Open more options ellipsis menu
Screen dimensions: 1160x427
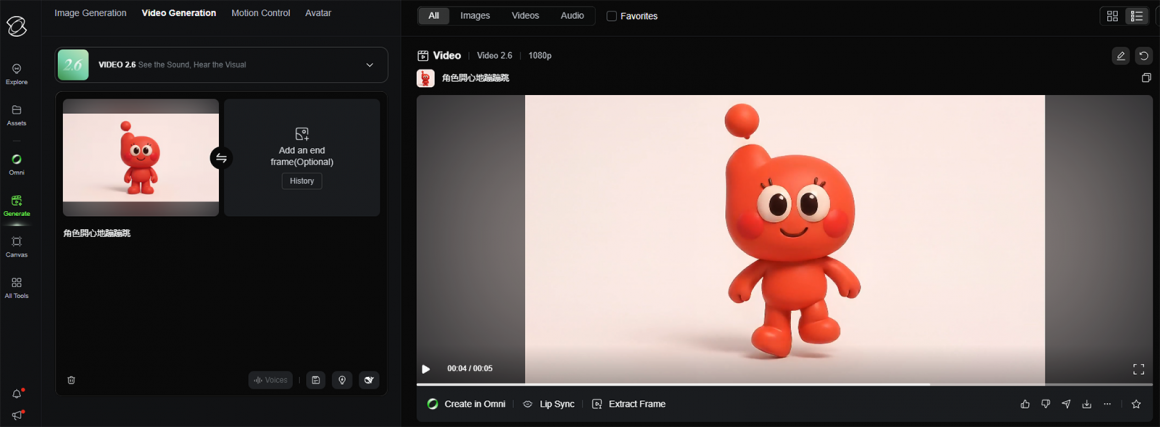[1107, 404]
